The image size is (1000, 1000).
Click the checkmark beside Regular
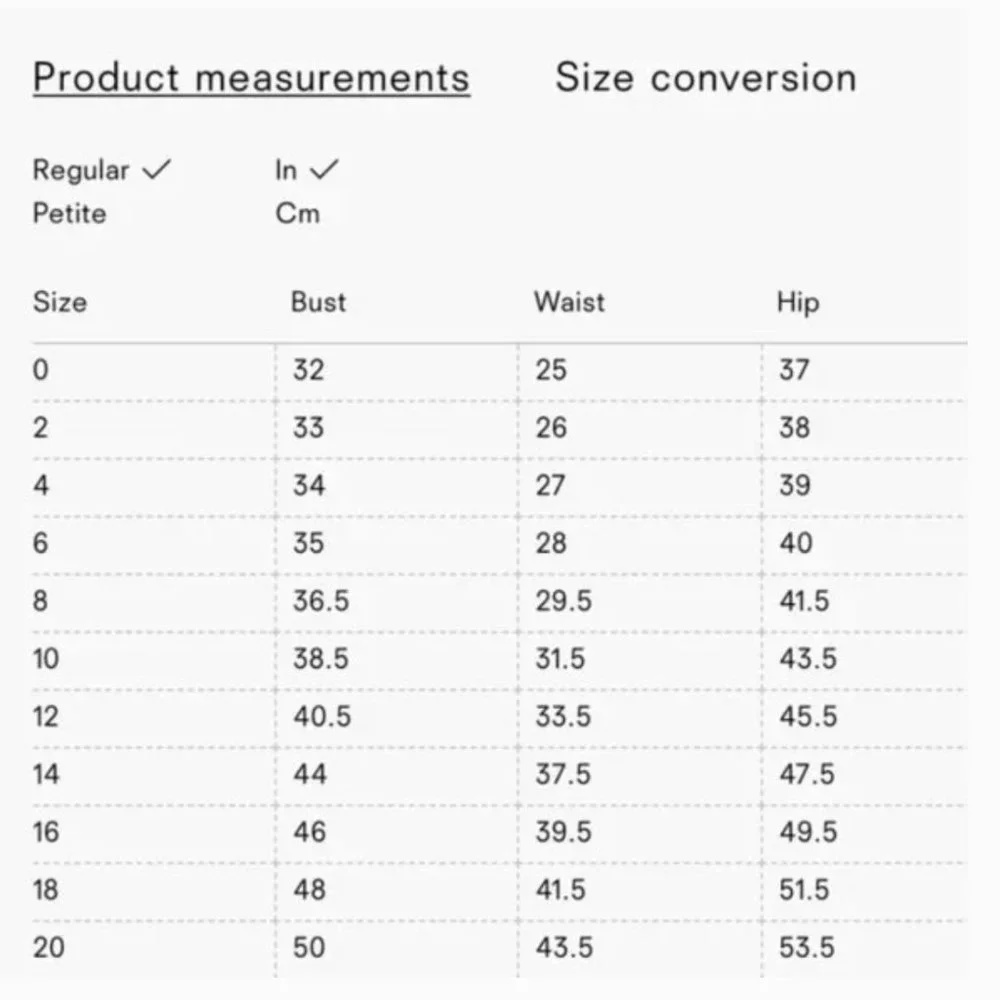tap(157, 171)
